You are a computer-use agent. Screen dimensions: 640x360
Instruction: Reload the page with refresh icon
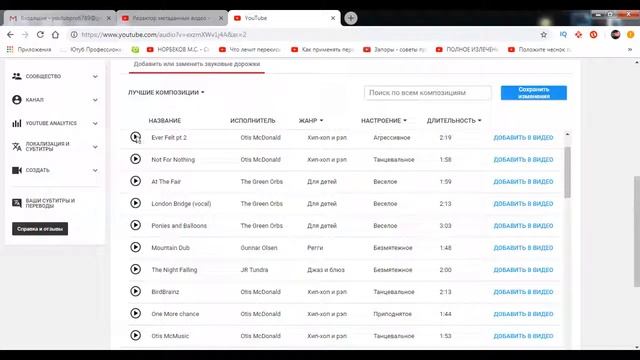click(x=40, y=35)
